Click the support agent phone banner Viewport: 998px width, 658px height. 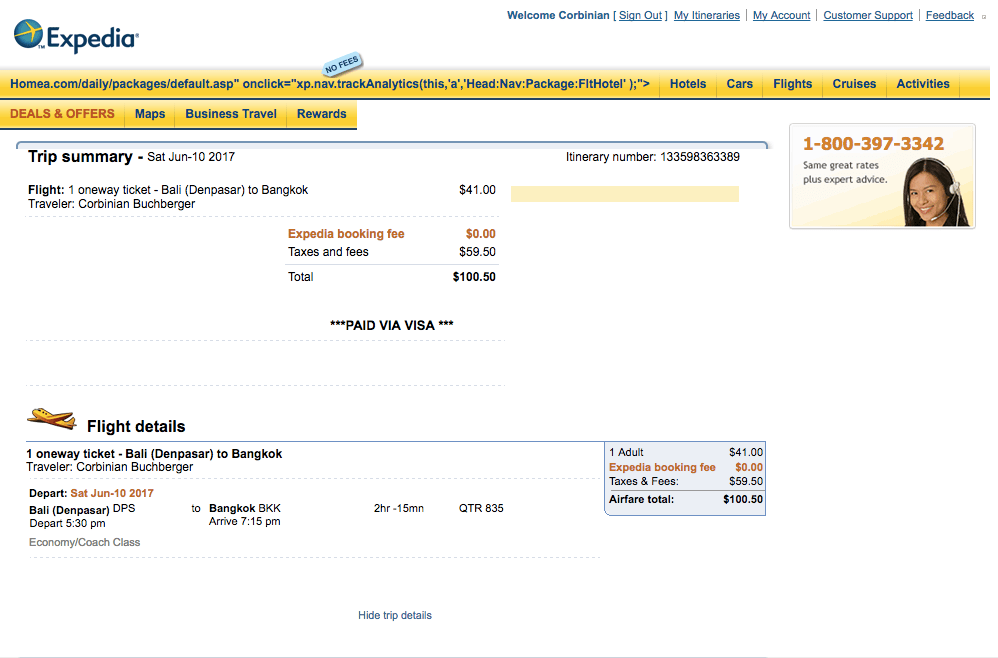click(x=881, y=176)
